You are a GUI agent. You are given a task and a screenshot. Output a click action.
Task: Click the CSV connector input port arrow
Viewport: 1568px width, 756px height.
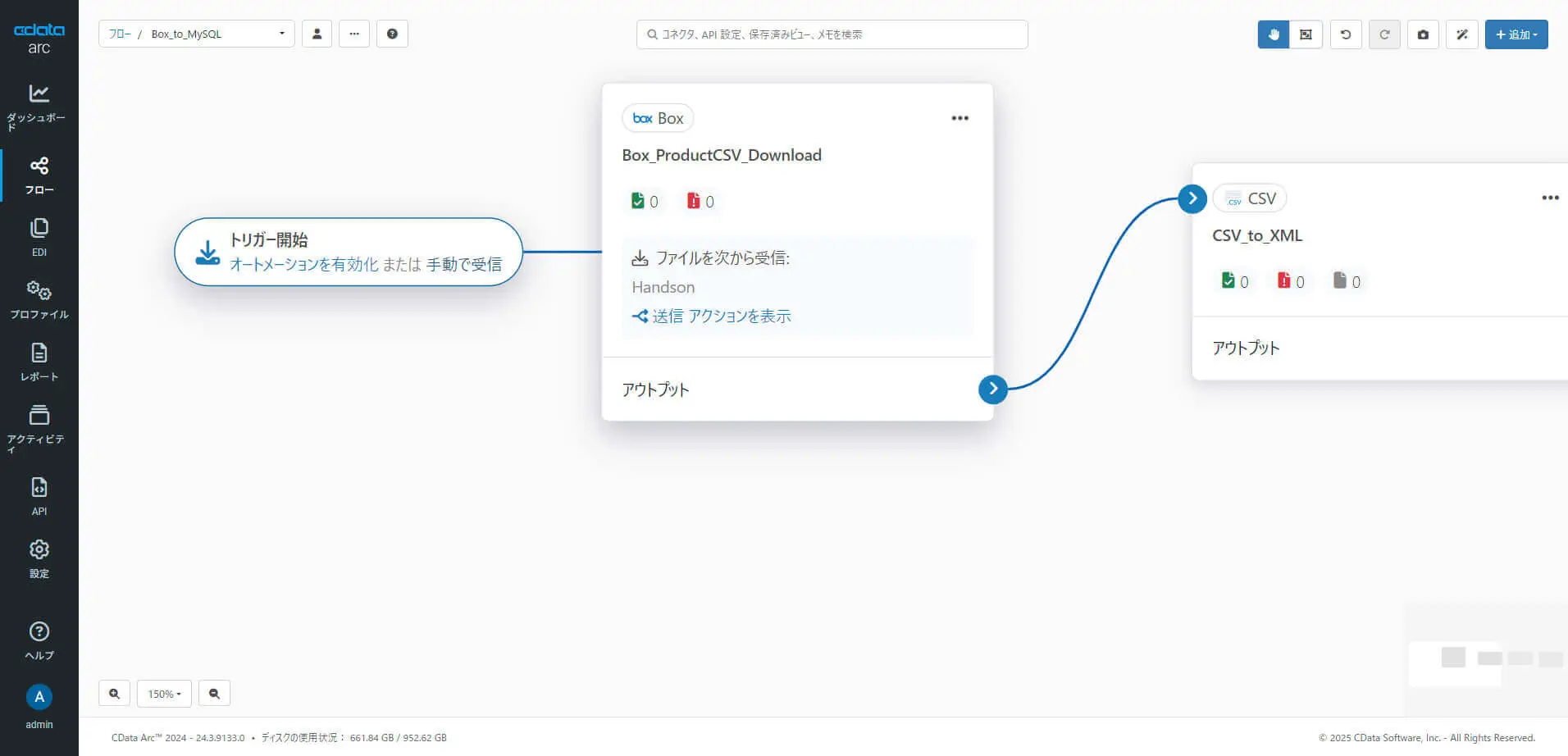(1192, 198)
